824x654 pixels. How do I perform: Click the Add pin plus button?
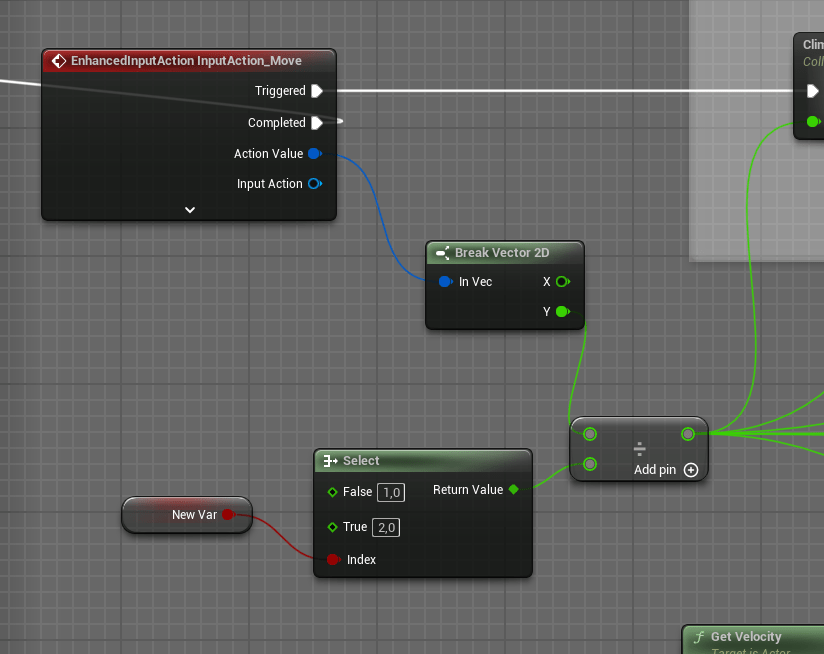(x=690, y=470)
